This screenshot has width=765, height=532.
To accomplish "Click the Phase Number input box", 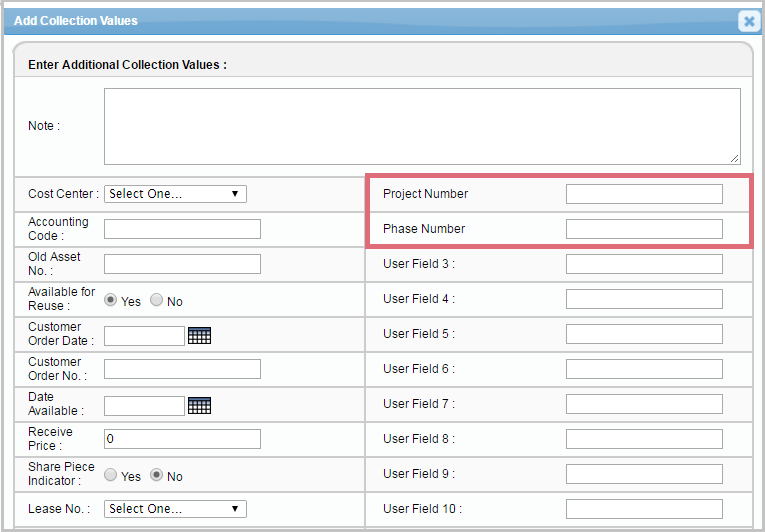I will (x=643, y=229).
